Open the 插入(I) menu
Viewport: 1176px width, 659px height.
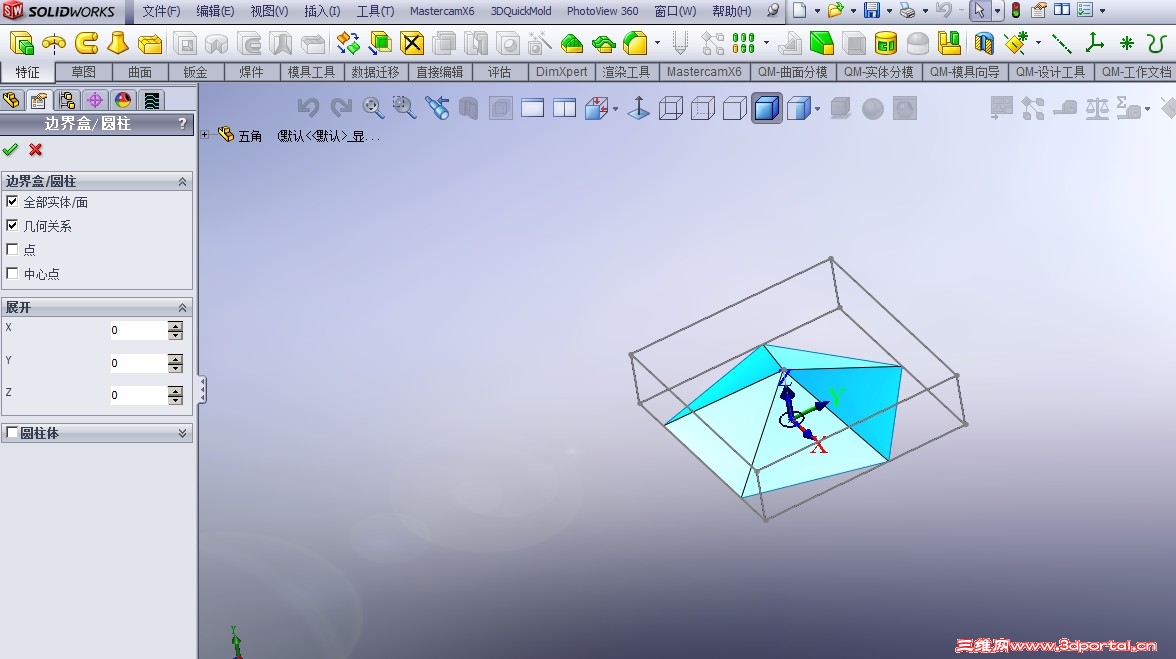[x=322, y=11]
